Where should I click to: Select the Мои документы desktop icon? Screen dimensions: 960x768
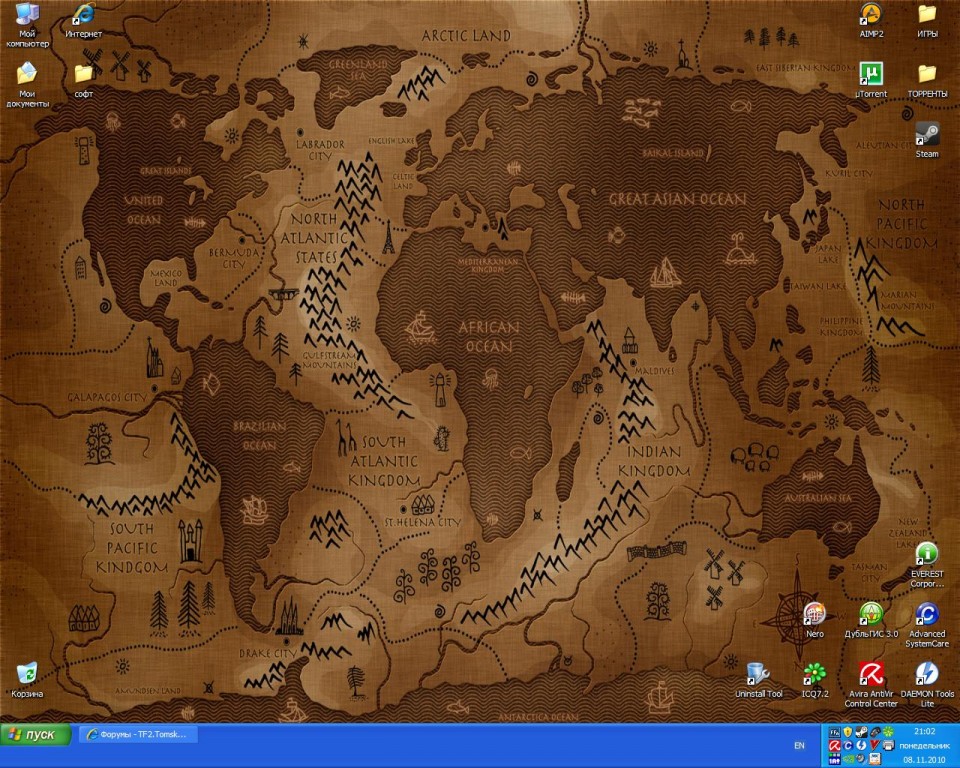point(26,85)
